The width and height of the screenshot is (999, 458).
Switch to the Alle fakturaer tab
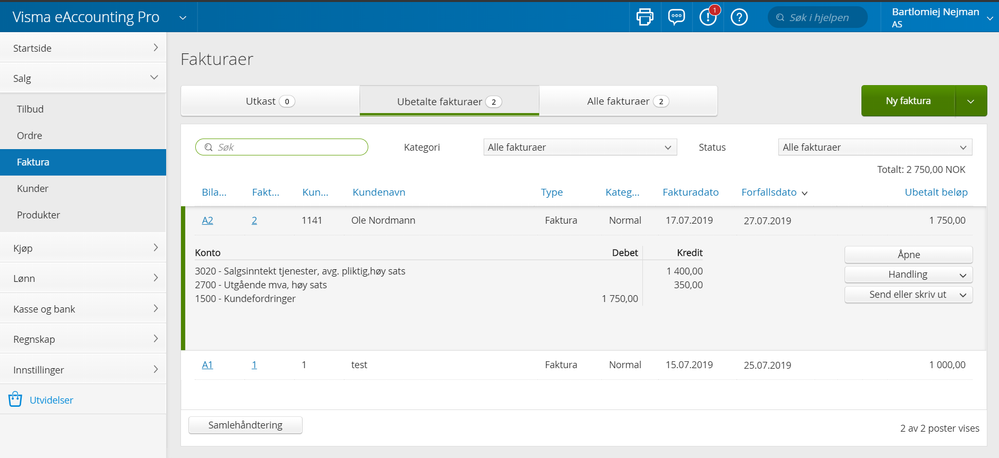tap(628, 101)
